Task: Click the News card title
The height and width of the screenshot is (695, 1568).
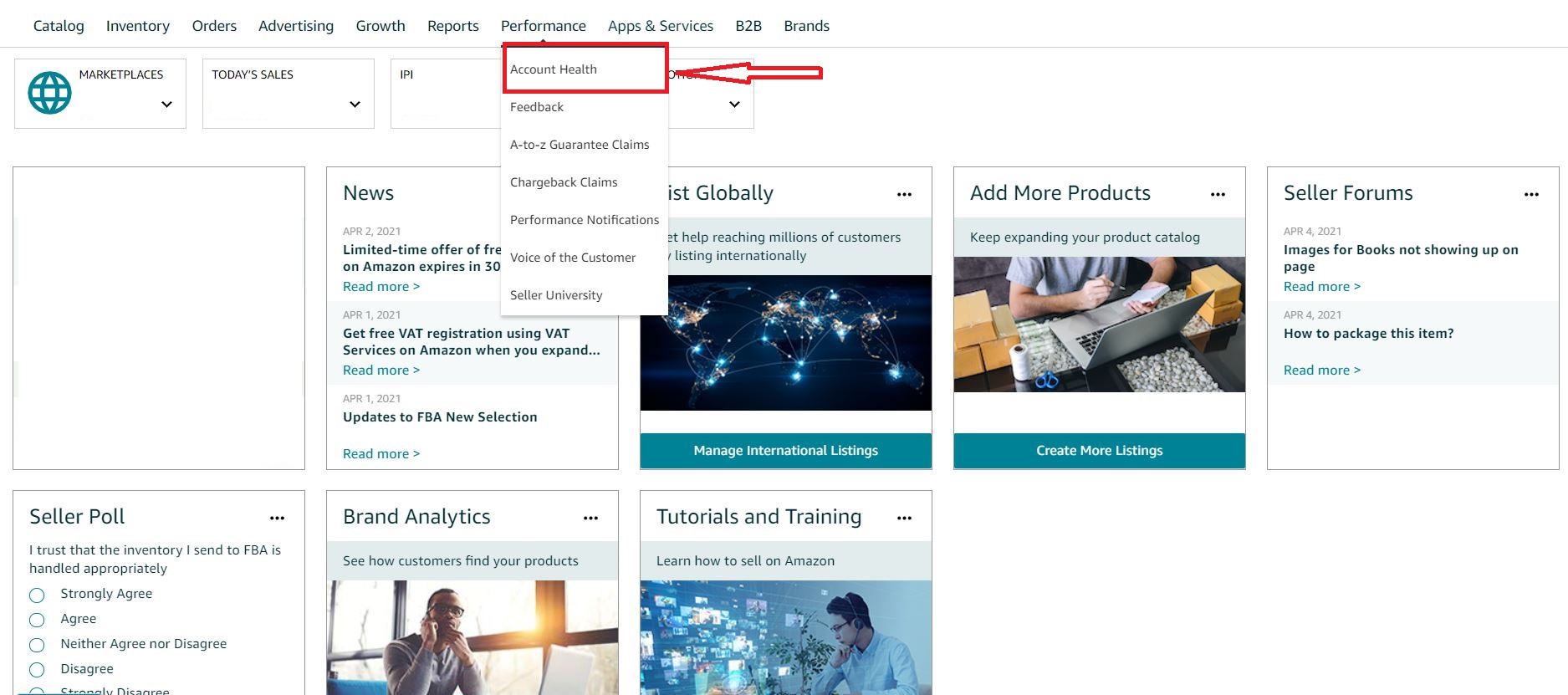Action: pos(368,193)
